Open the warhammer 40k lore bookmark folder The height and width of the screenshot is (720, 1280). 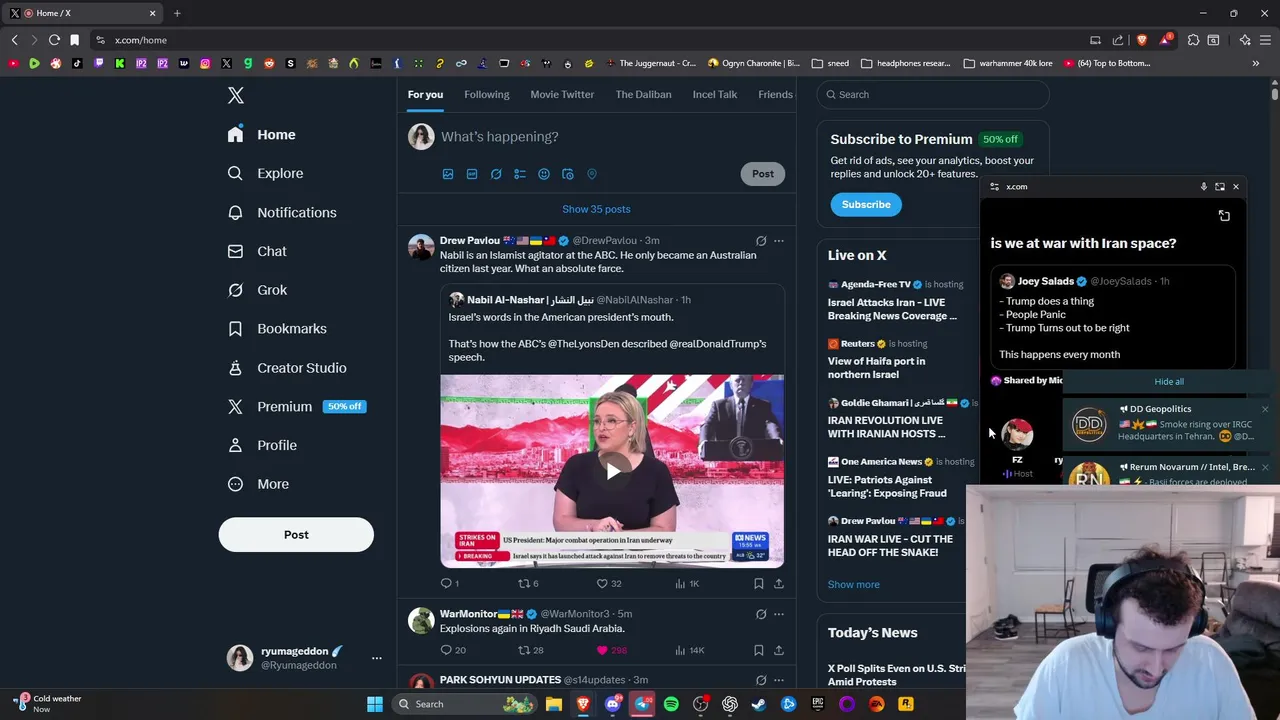click(x=1006, y=63)
